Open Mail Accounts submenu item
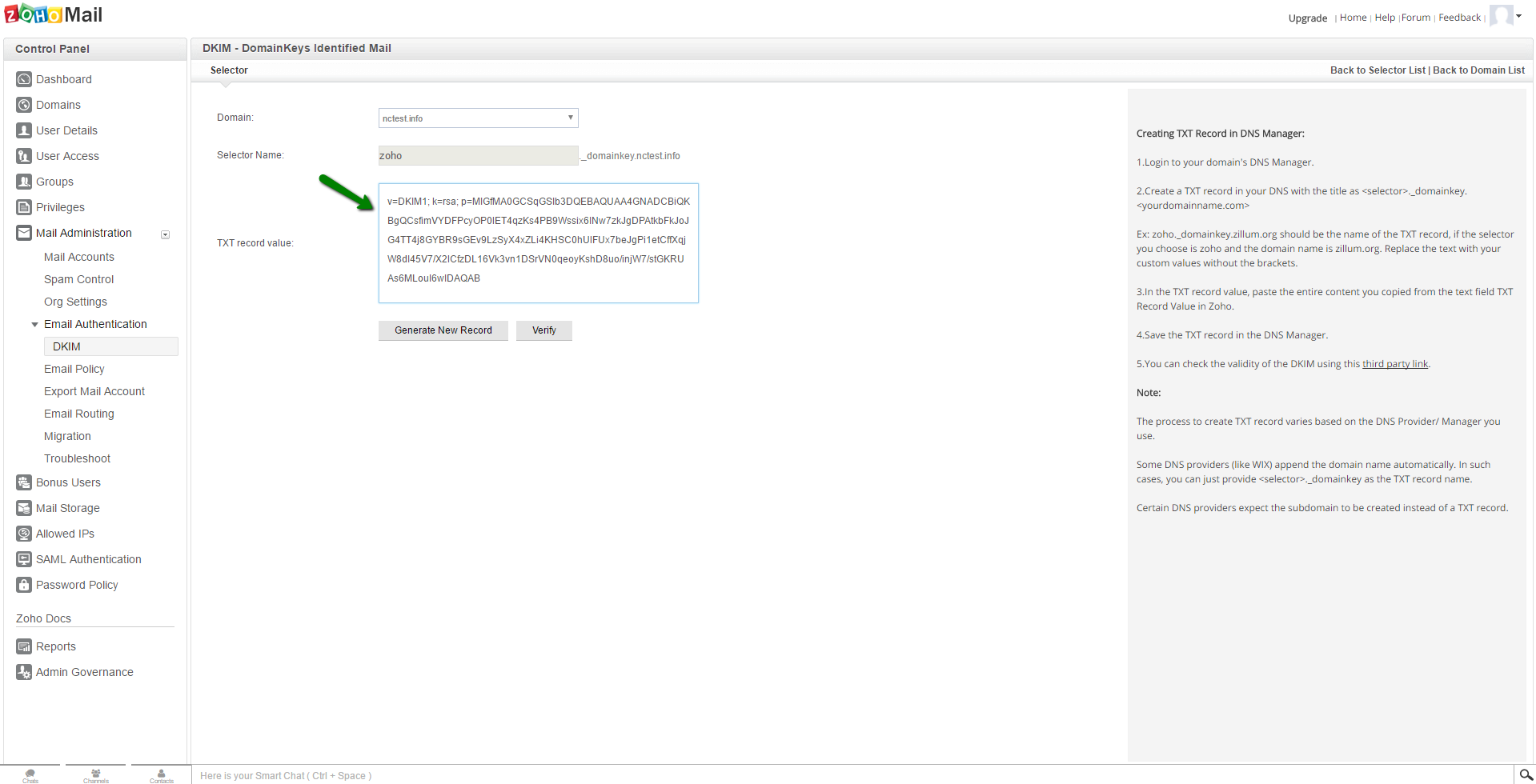The width and height of the screenshot is (1536, 784). (x=79, y=257)
